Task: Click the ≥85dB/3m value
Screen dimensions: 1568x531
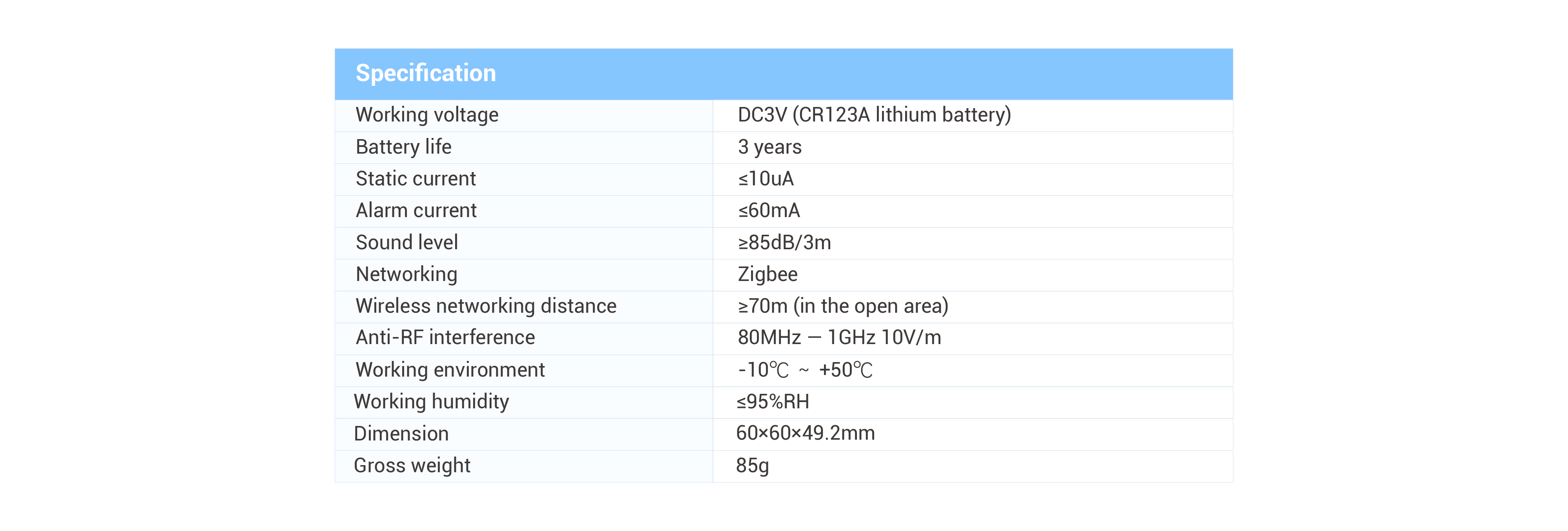Action: [x=784, y=243]
